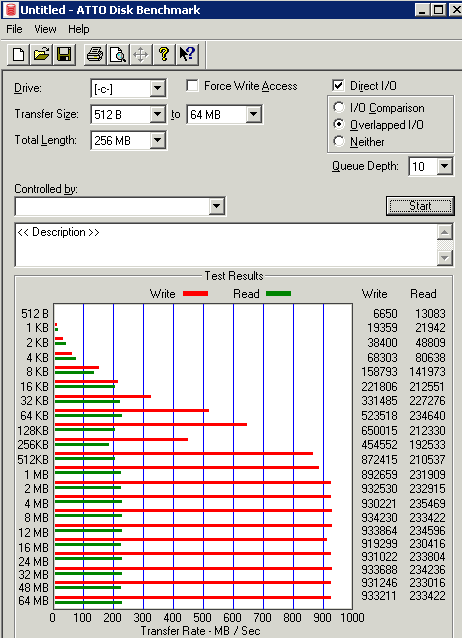The width and height of the screenshot is (462, 638).
Task: Click read value 13083 in results
Action: 430,314
